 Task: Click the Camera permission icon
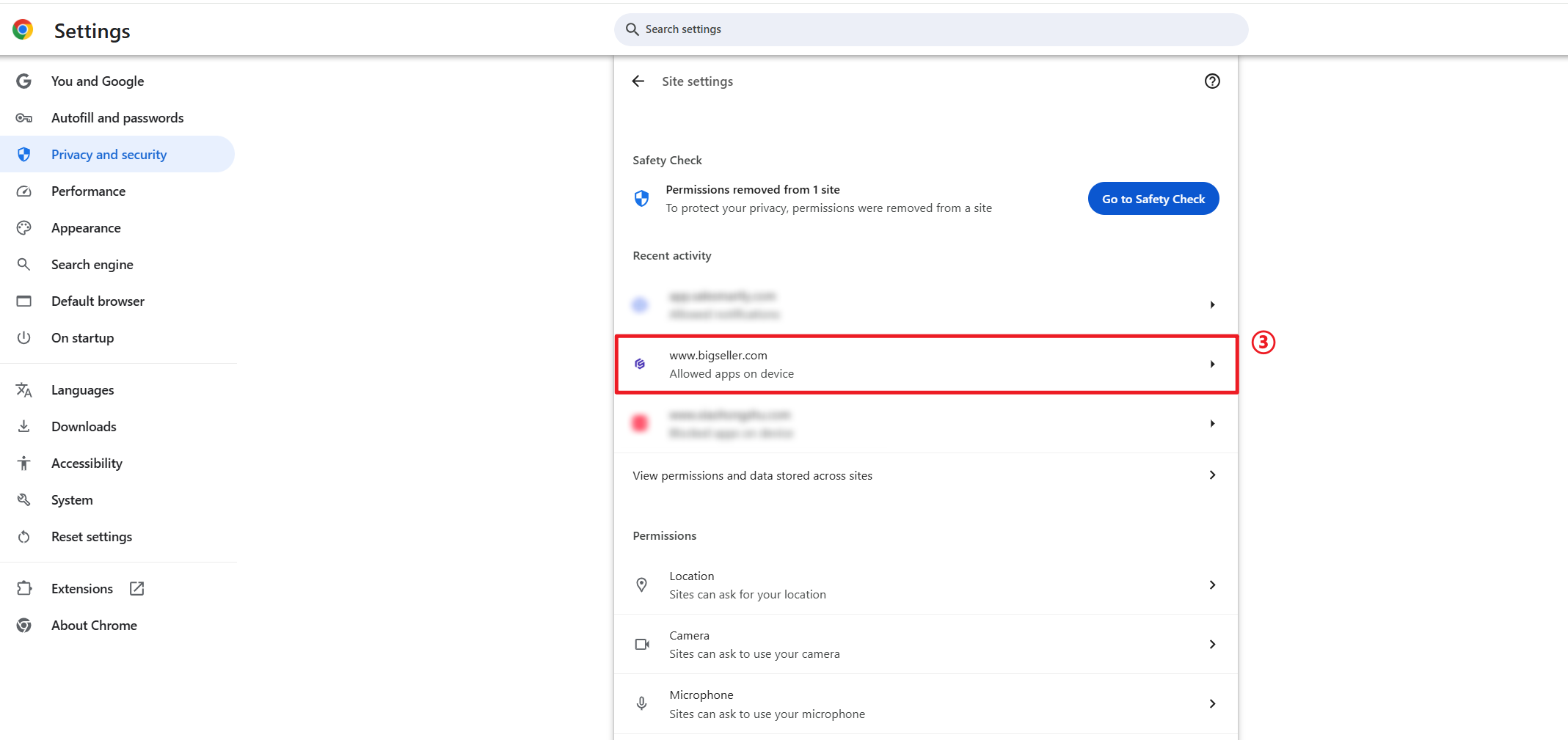click(641, 645)
